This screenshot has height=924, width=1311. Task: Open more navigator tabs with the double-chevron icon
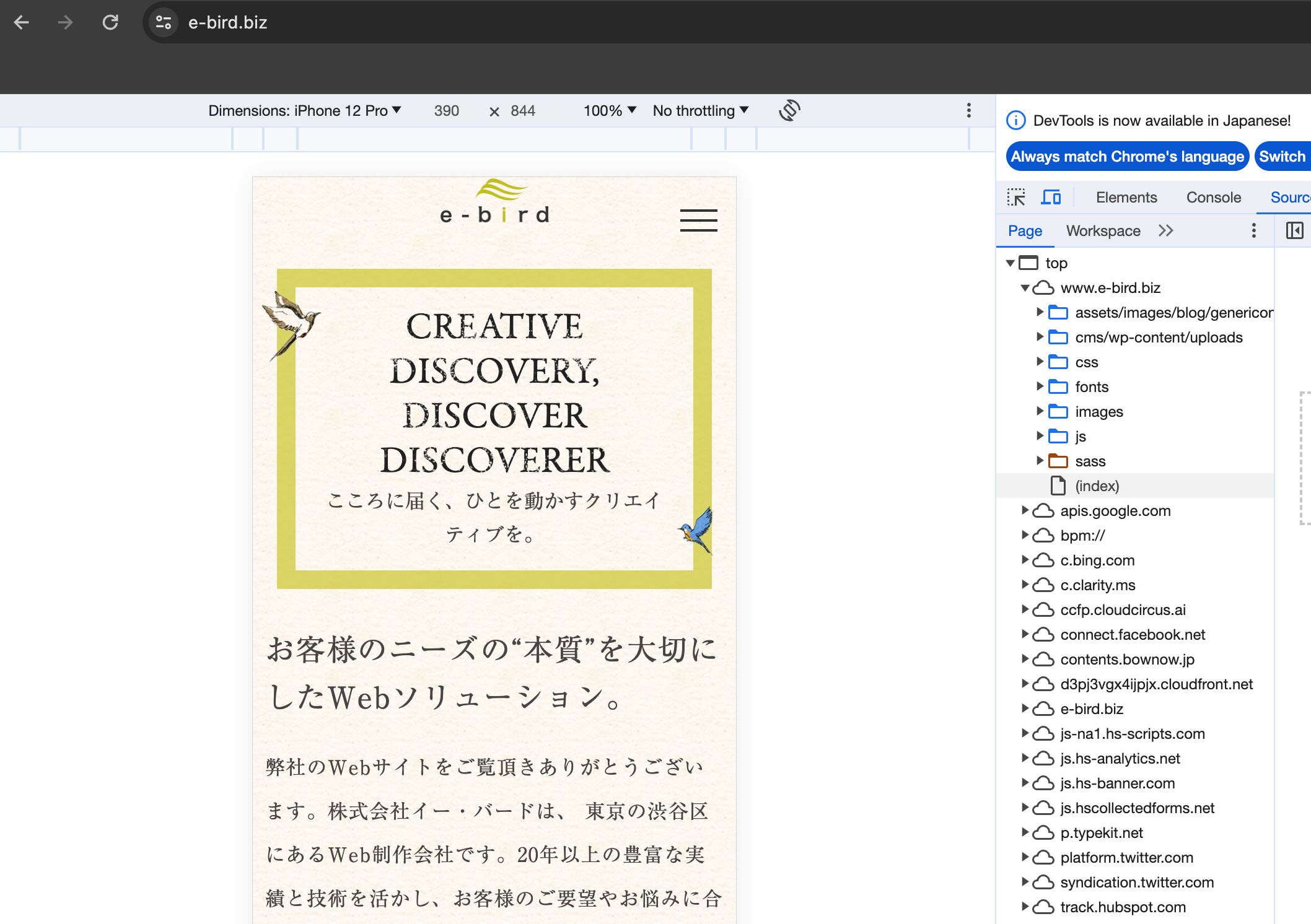tap(1166, 230)
